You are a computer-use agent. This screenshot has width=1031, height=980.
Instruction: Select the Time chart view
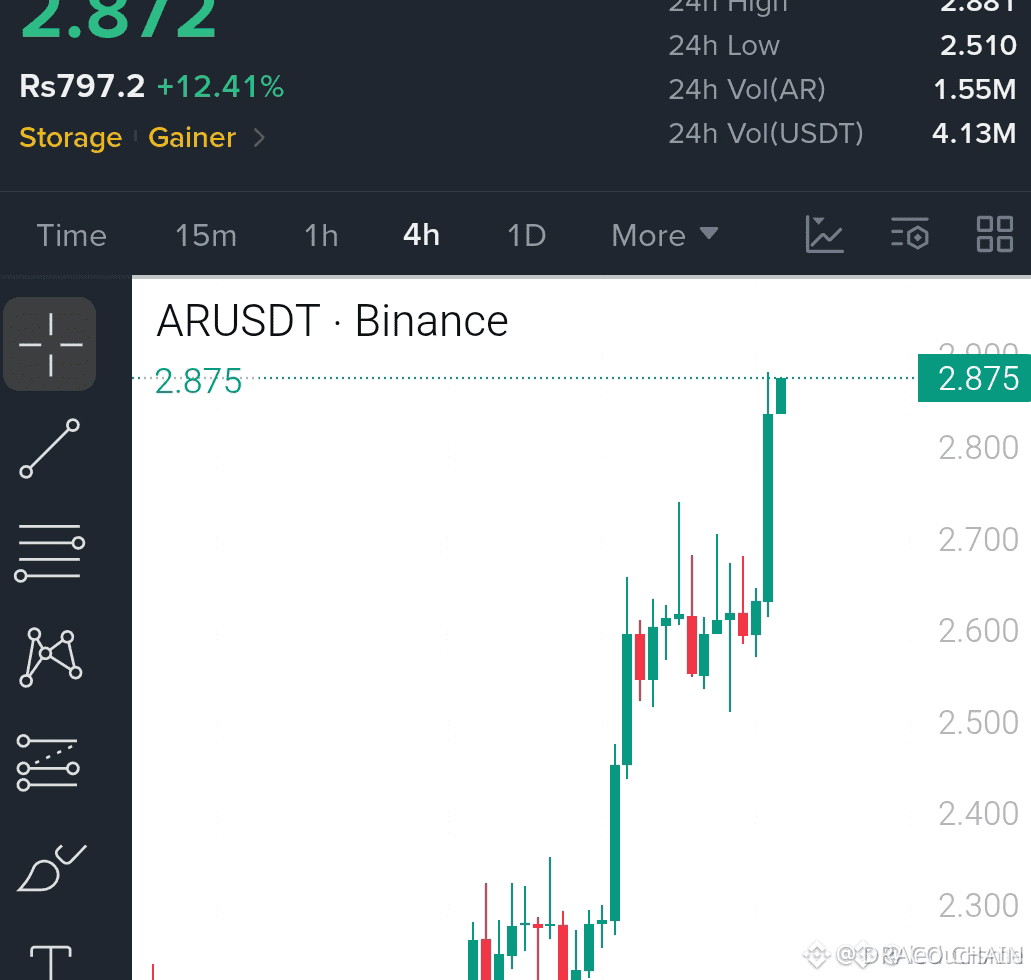[72, 235]
